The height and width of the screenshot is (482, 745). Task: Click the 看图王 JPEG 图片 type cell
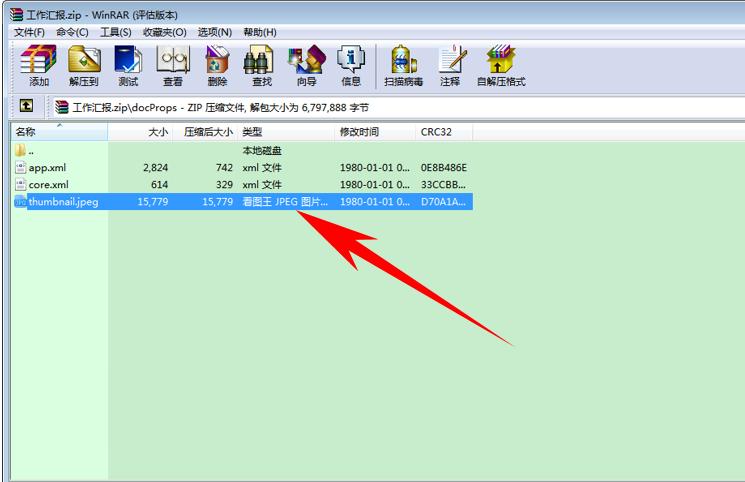coord(285,202)
